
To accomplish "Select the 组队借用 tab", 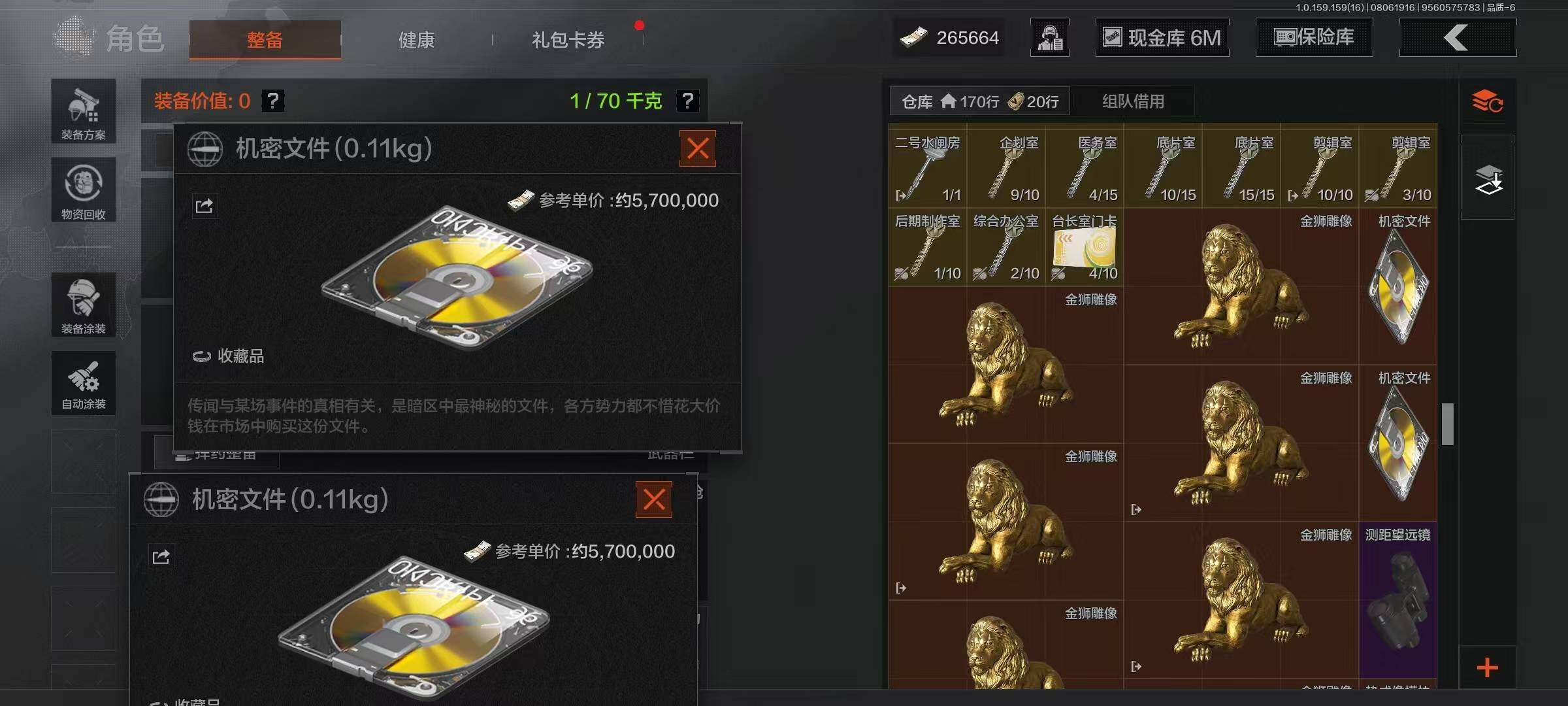I will pyautogui.click(x=1134, y=101).
